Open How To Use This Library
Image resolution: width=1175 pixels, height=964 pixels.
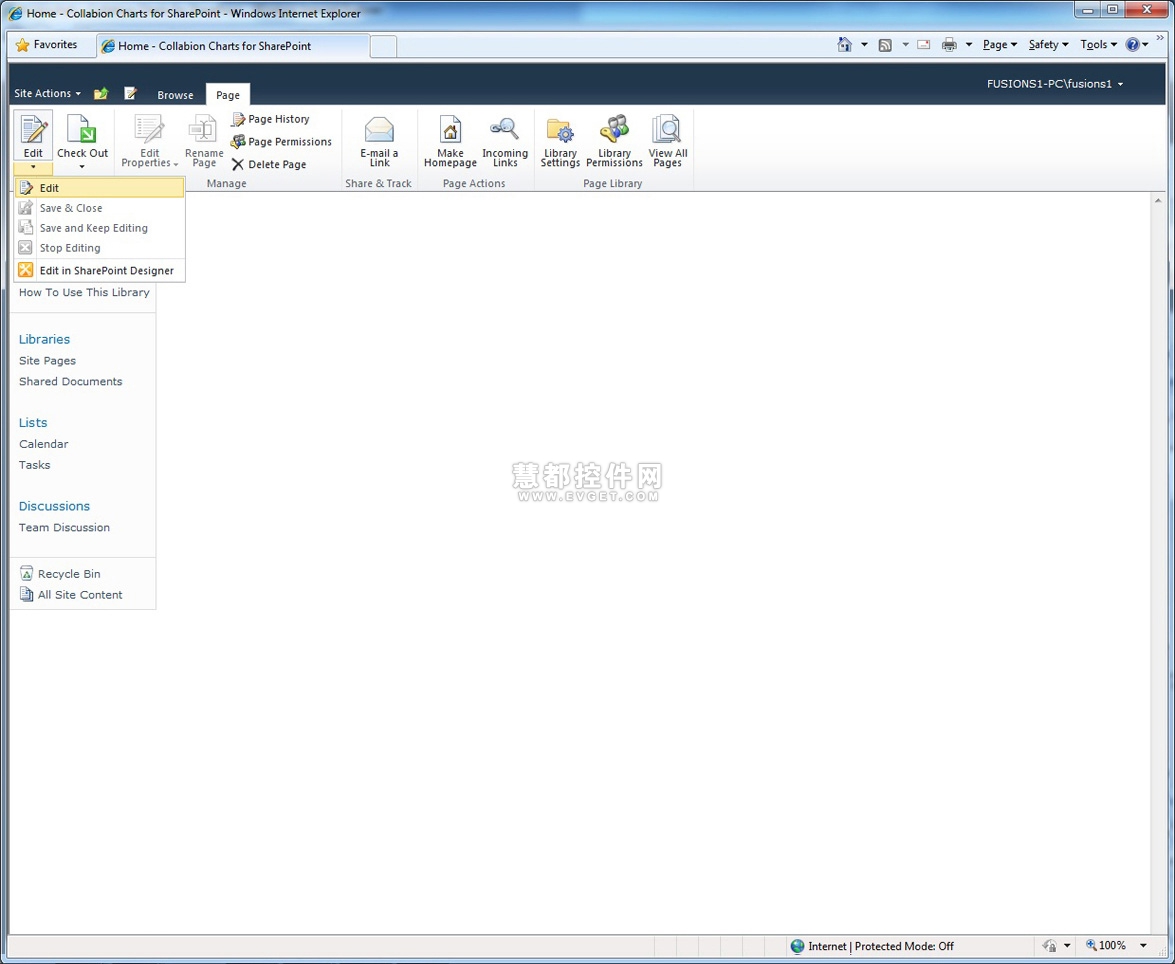pyautogui.click(x=84, y=292)
